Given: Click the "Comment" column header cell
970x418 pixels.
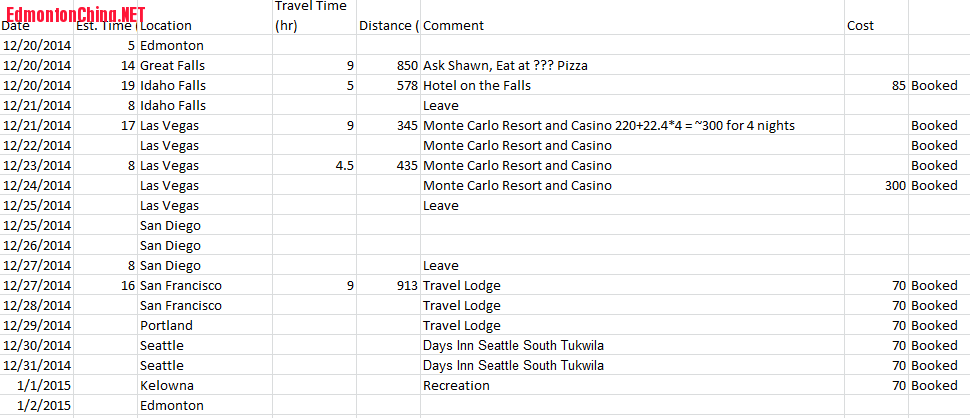Looking at the screenshot, I should pyautogui.click(x=454, y=25).
